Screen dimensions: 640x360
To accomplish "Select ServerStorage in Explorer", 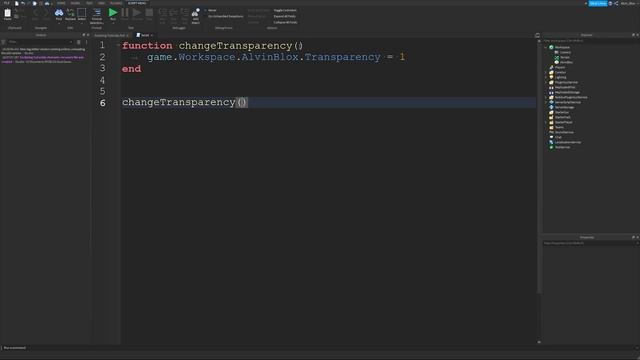I will click(x=564, y=107).
